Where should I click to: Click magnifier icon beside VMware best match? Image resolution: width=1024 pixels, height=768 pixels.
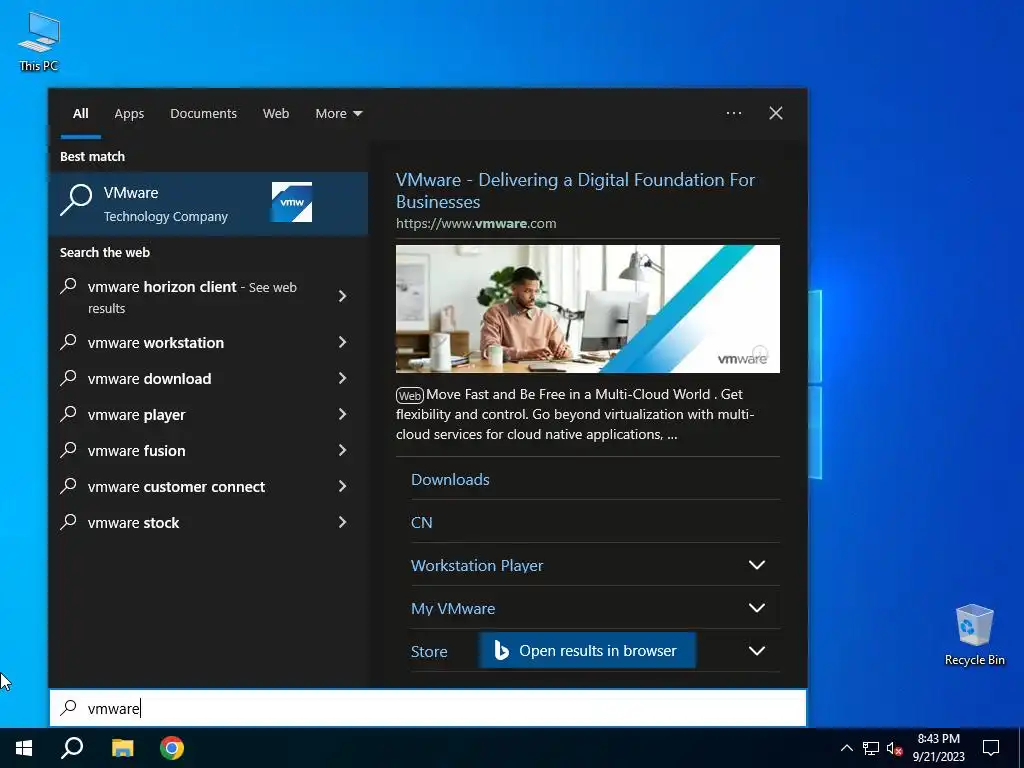click(76, 199)
